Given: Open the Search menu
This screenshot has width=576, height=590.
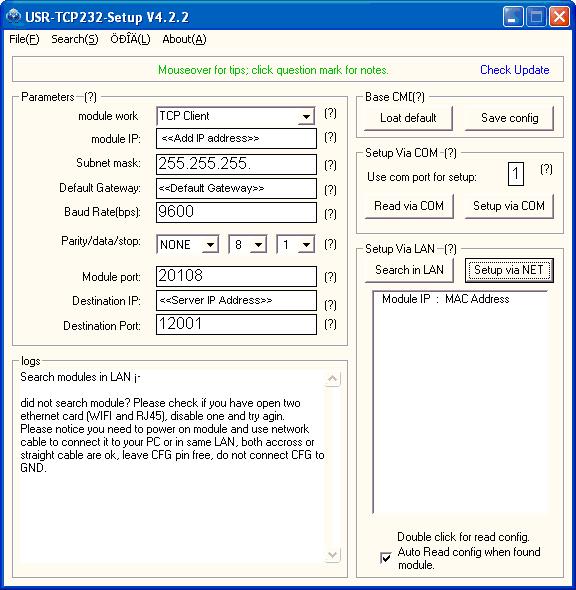Looking at the screenshot, I should [74, 39].
